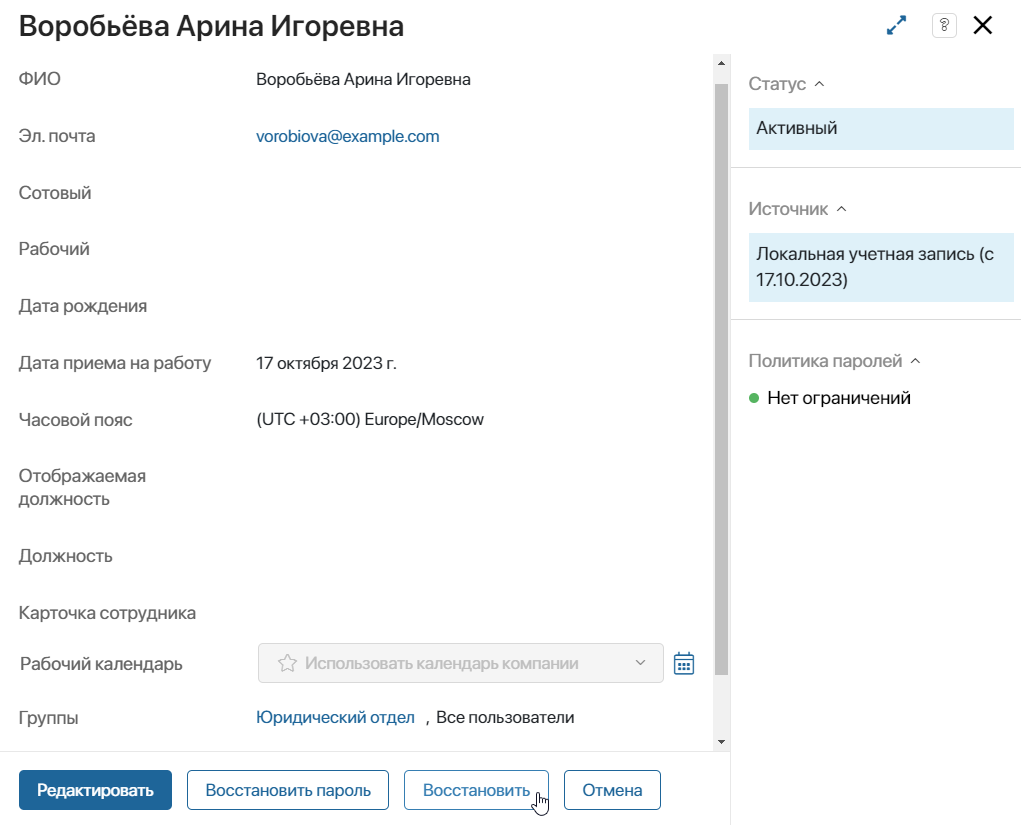Click the vertical scrollbar thumb
This screenshot has height=825, width=1021.
[x=721, y=379]
